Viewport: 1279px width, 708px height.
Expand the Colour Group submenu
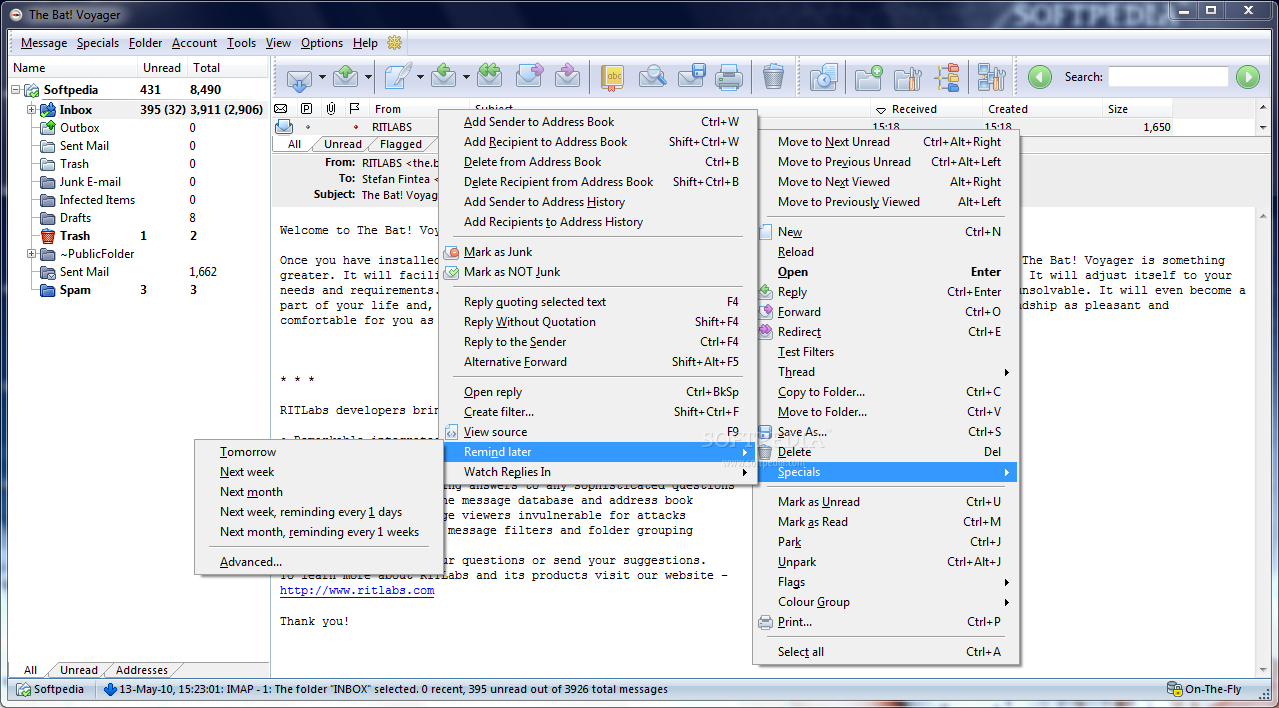pyautogui.click(x=885, y=602)
